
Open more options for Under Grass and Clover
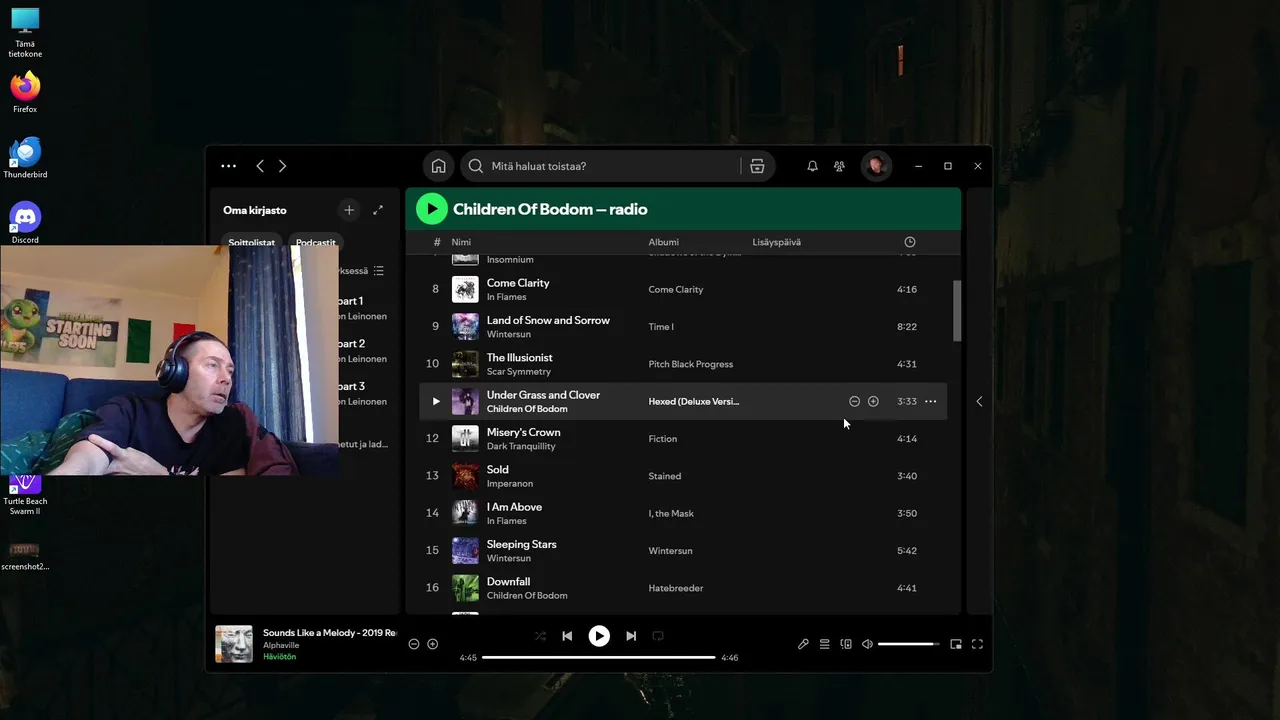pyautogui.click(x=930, y=401)
